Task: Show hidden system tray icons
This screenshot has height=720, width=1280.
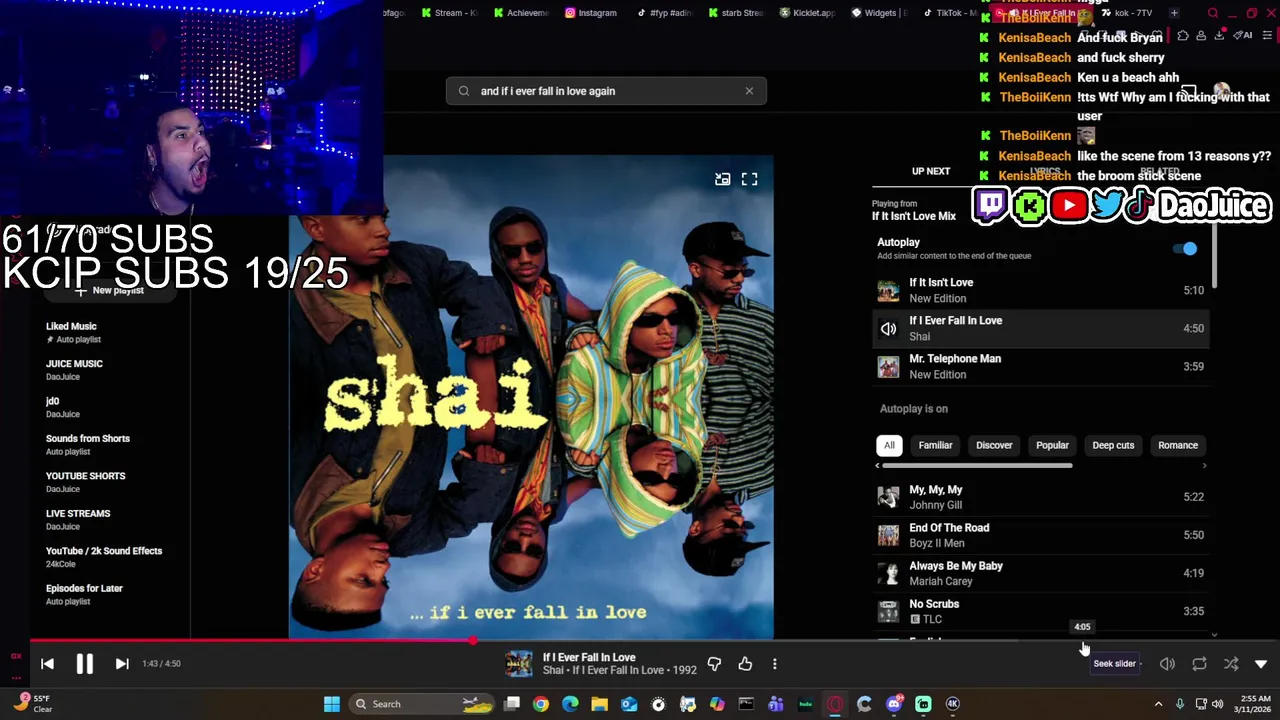Action: (1158, 704)
